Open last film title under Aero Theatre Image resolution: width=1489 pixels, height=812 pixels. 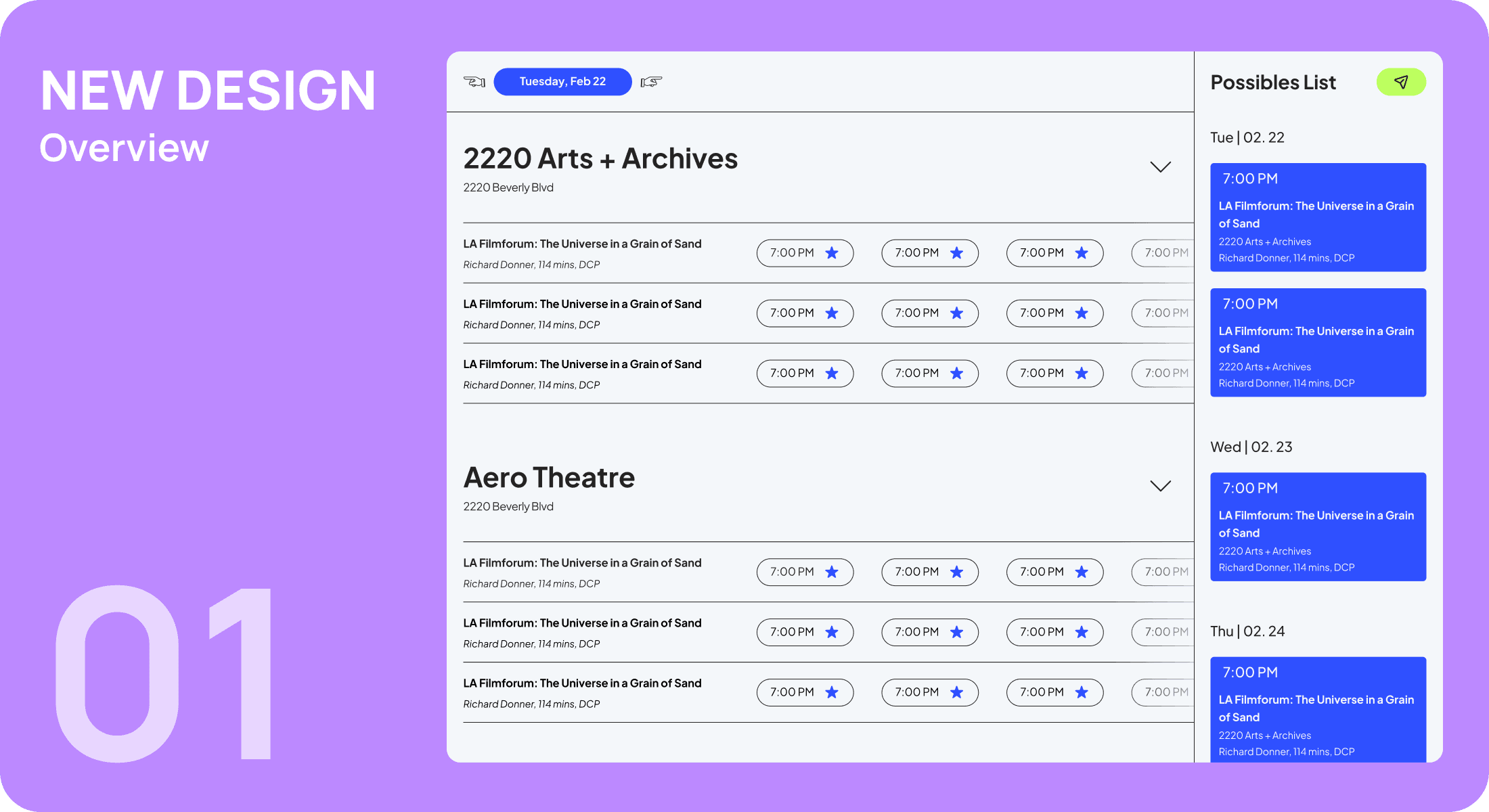(x=582, y=683)
